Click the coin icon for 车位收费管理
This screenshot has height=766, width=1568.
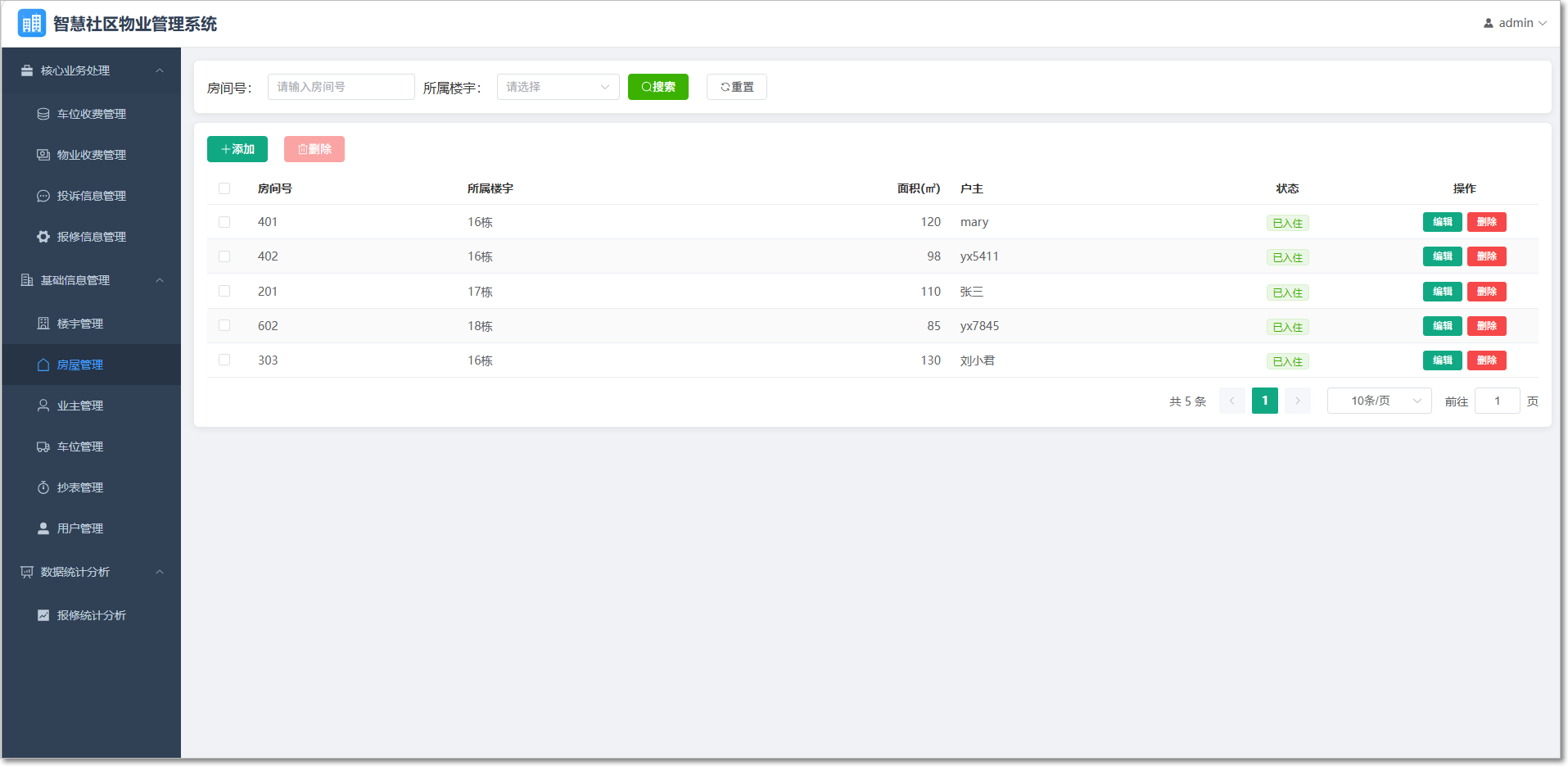tap(43, 114)
